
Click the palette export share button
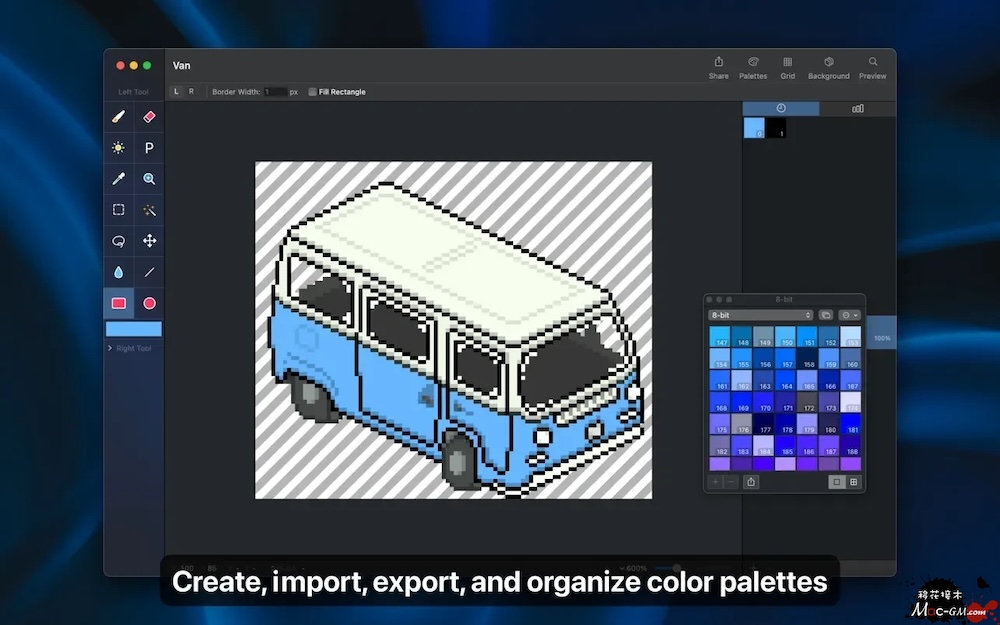[x=751, y=482]
